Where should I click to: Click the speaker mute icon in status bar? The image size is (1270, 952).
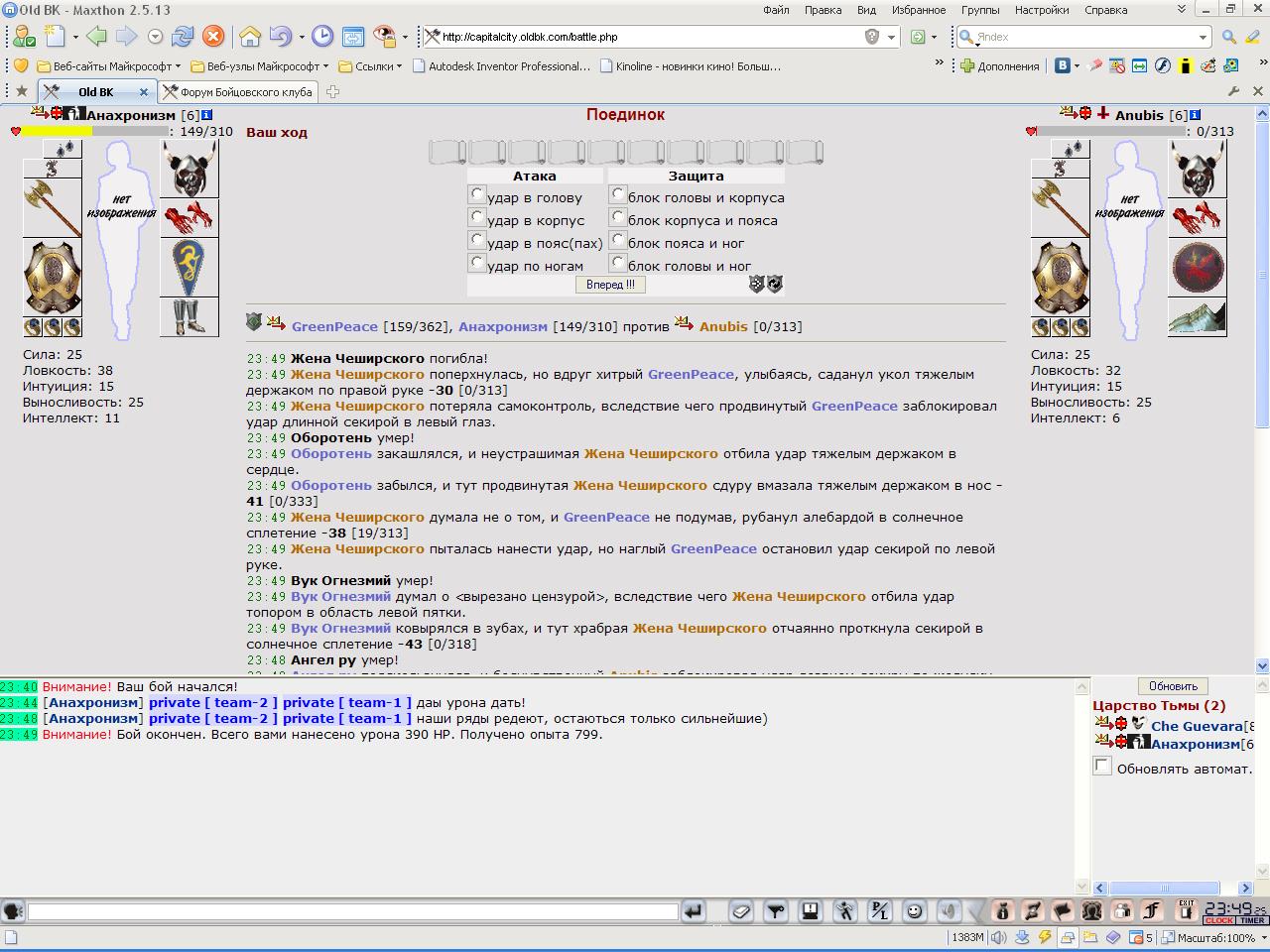pos(1000,937)
